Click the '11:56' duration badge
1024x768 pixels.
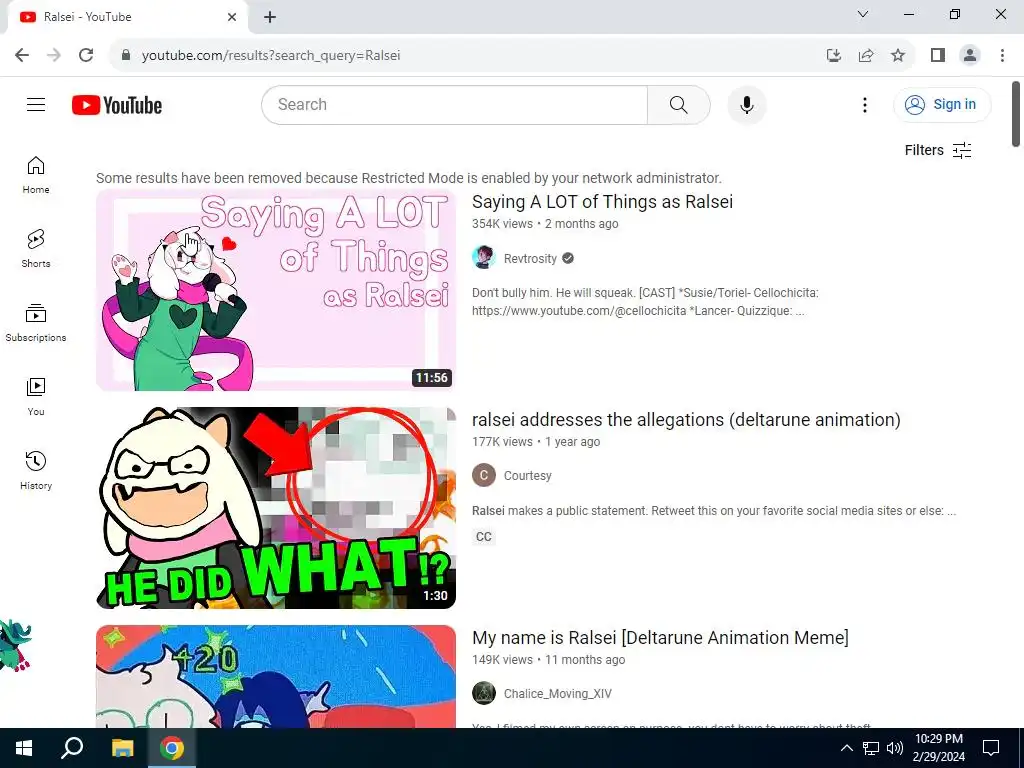click(x=432, y=377)
